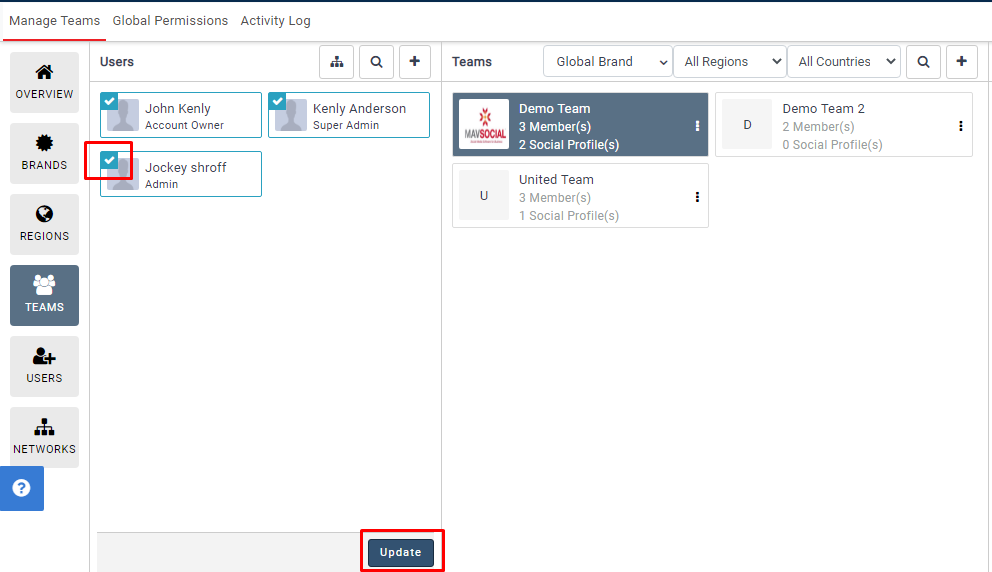Open the Global Brand dropdown
Image resolution: width=992 pixels, height=572 pixels.
pos(607,62)
